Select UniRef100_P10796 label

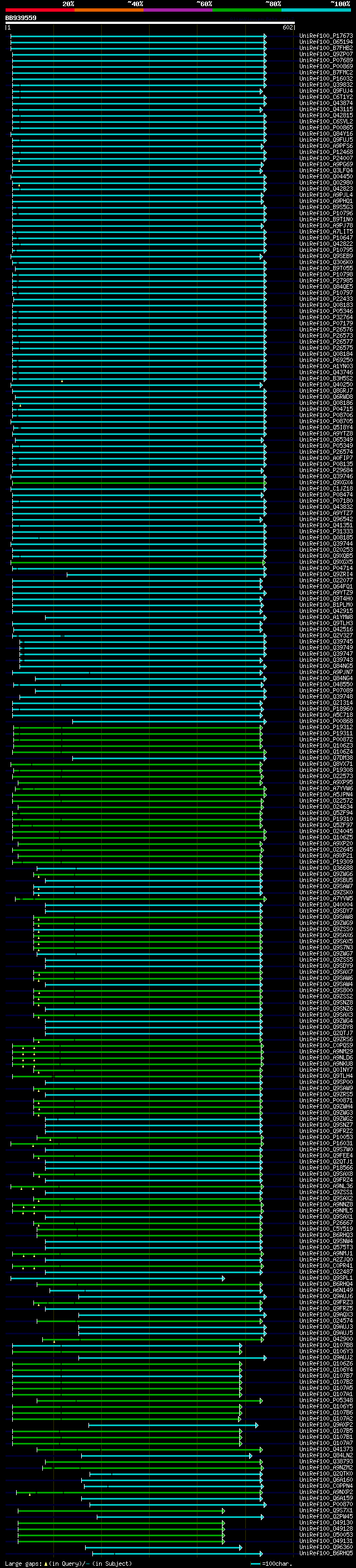tap(326, 214)
